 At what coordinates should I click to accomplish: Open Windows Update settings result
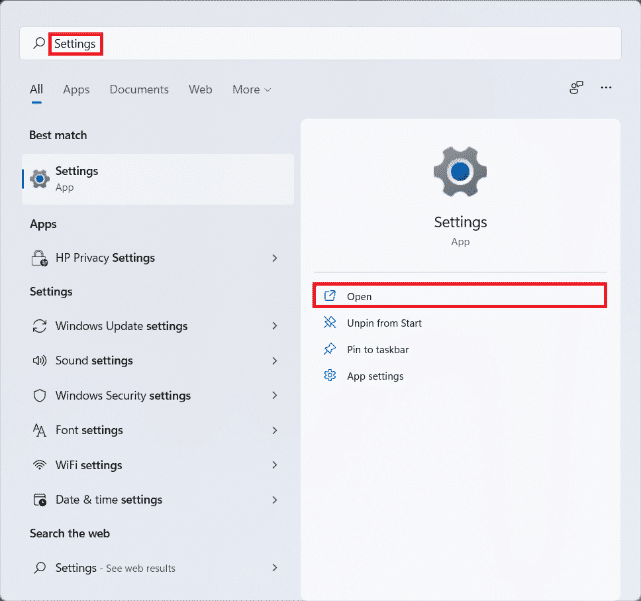(x=158, y=326)
